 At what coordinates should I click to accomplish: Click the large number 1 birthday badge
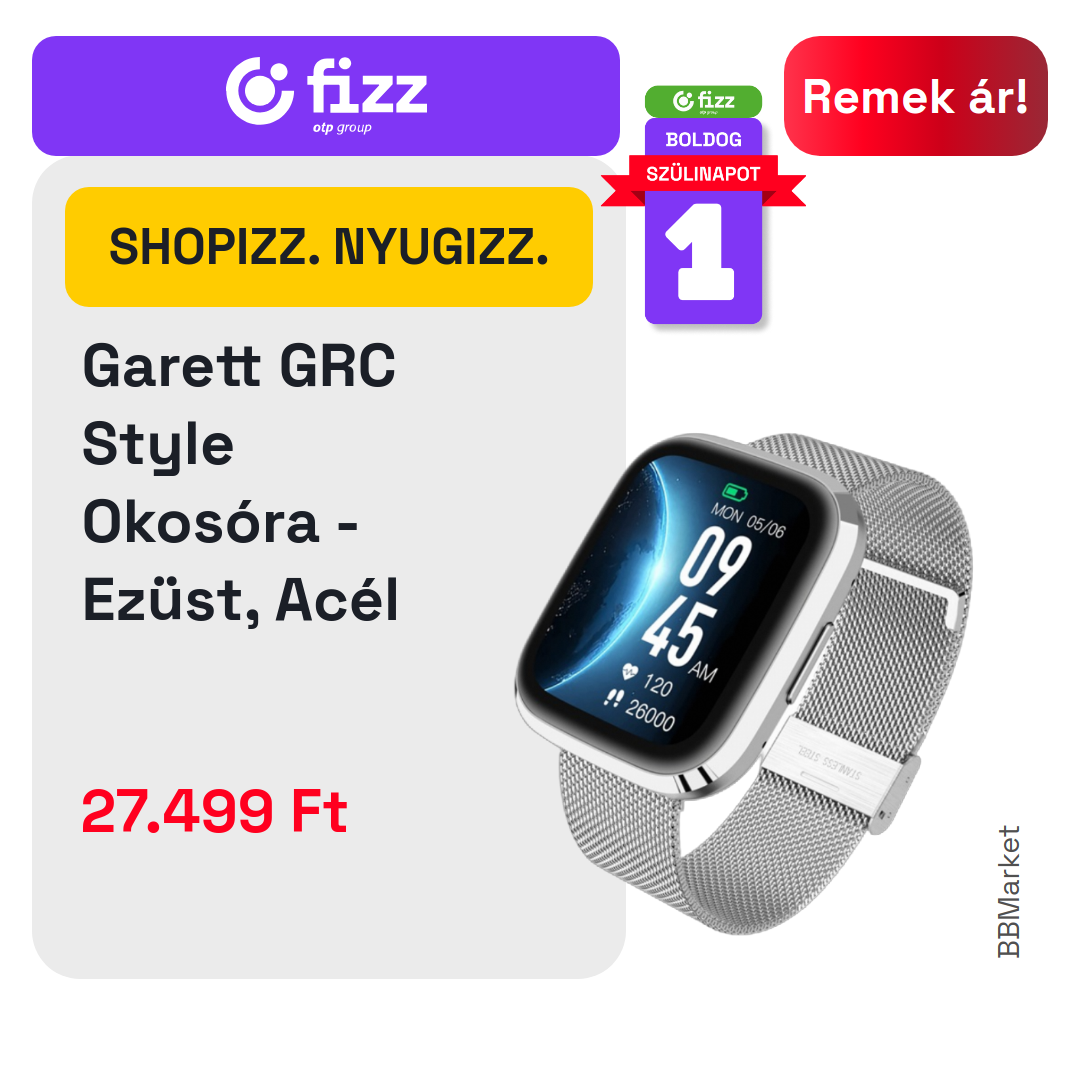pyautogui.click(x=702, y=252)
